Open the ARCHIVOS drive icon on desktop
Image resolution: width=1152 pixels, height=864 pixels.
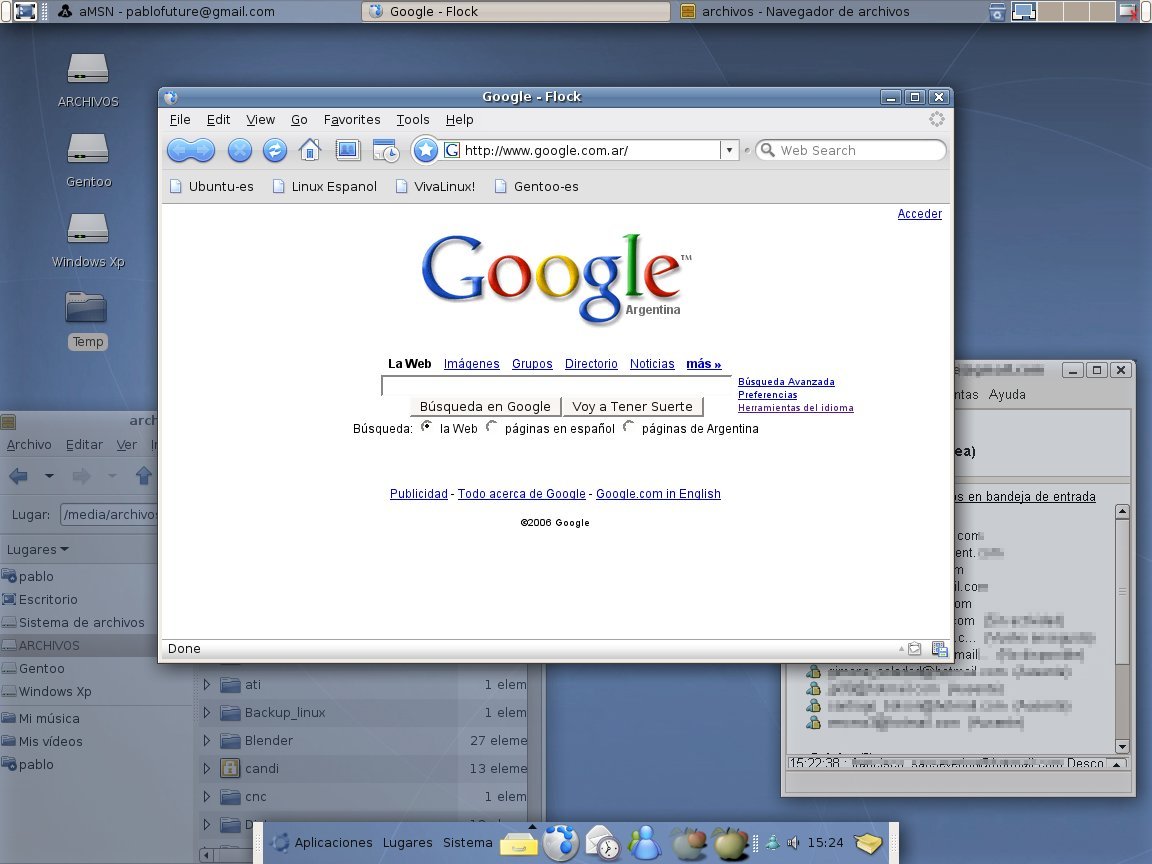pos(88,70)
